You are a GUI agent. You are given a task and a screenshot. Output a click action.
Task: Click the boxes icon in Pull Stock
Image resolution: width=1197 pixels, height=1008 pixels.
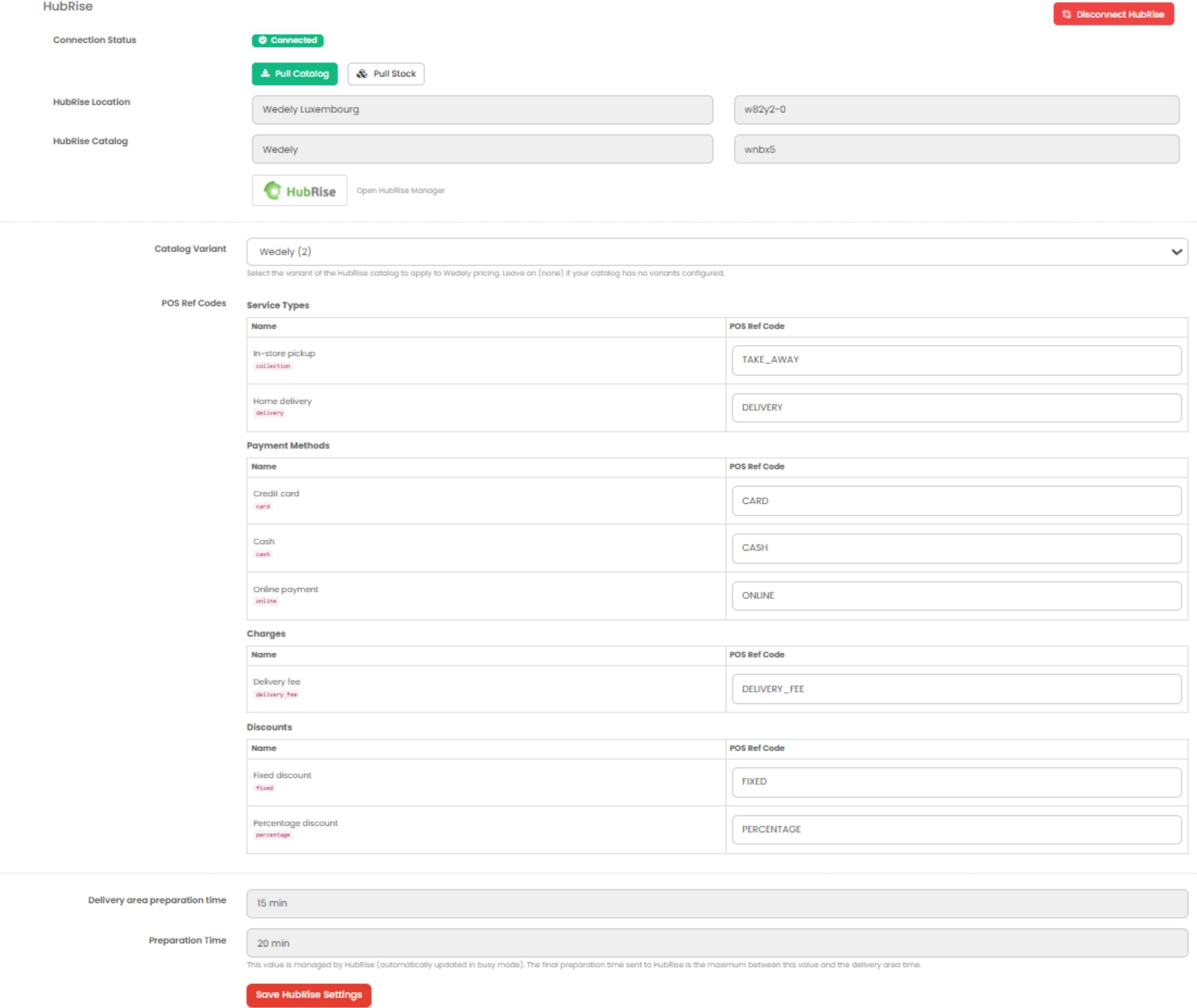[362, 74]
